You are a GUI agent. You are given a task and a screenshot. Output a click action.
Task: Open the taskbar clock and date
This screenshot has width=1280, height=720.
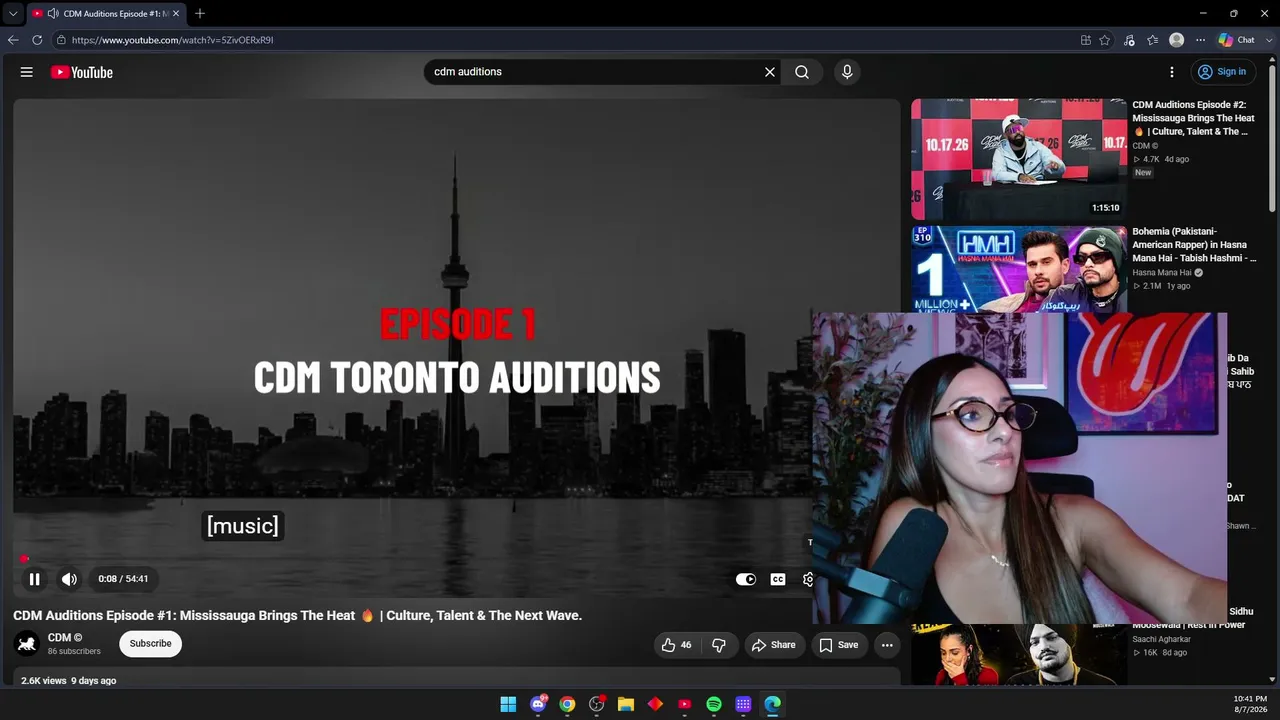pyautogui.click(x=1251, y=704)
